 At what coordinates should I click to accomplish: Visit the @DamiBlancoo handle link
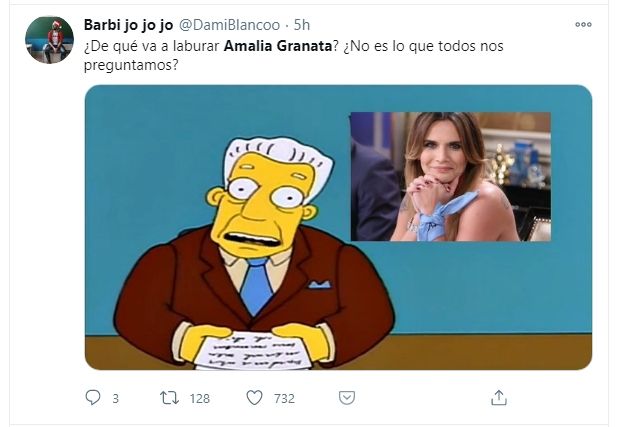point(229,25)
